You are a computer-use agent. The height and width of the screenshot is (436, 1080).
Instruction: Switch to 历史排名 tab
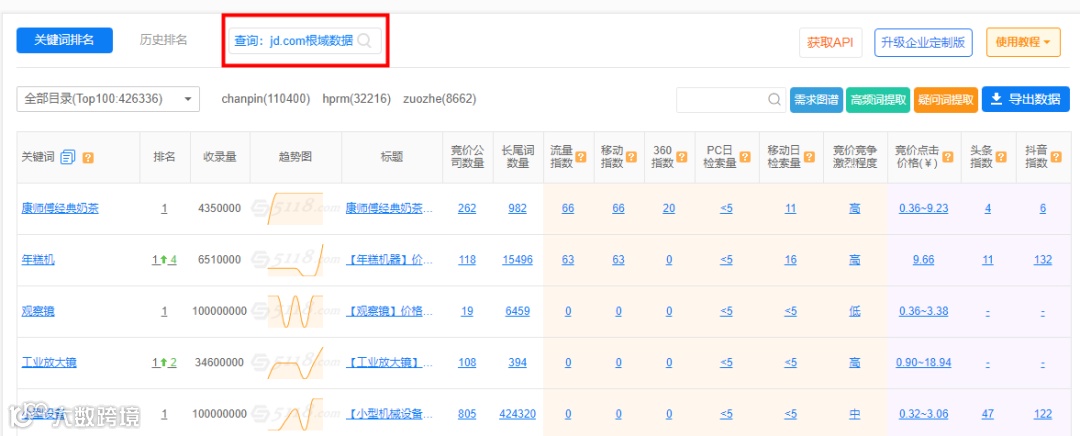click(163, 40)
